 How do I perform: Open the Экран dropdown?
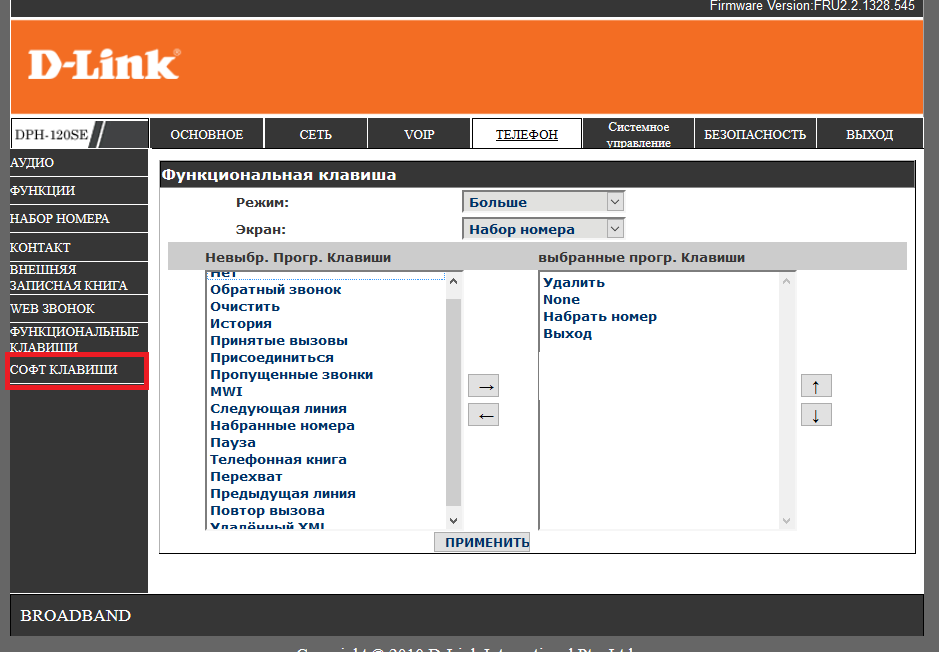pos(543,229)
